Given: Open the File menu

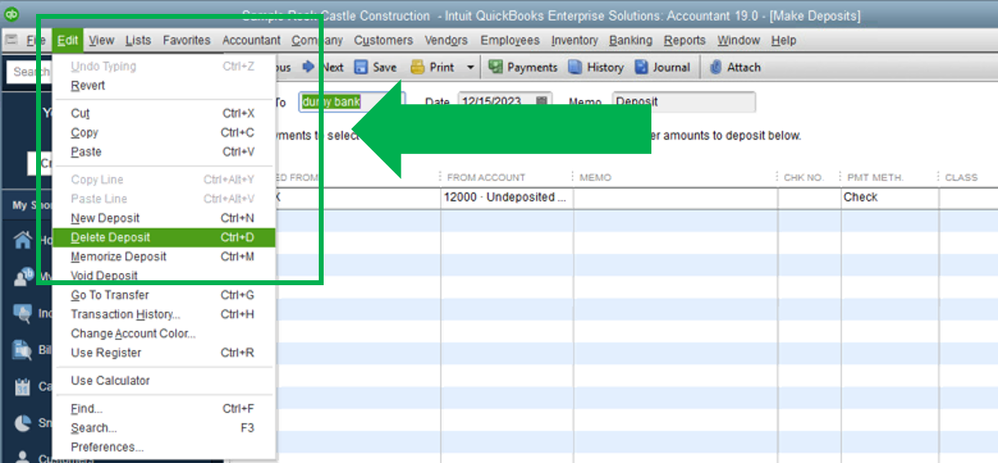Looking at the screenshot, I should pyautogui.click(x=36, y=40).
